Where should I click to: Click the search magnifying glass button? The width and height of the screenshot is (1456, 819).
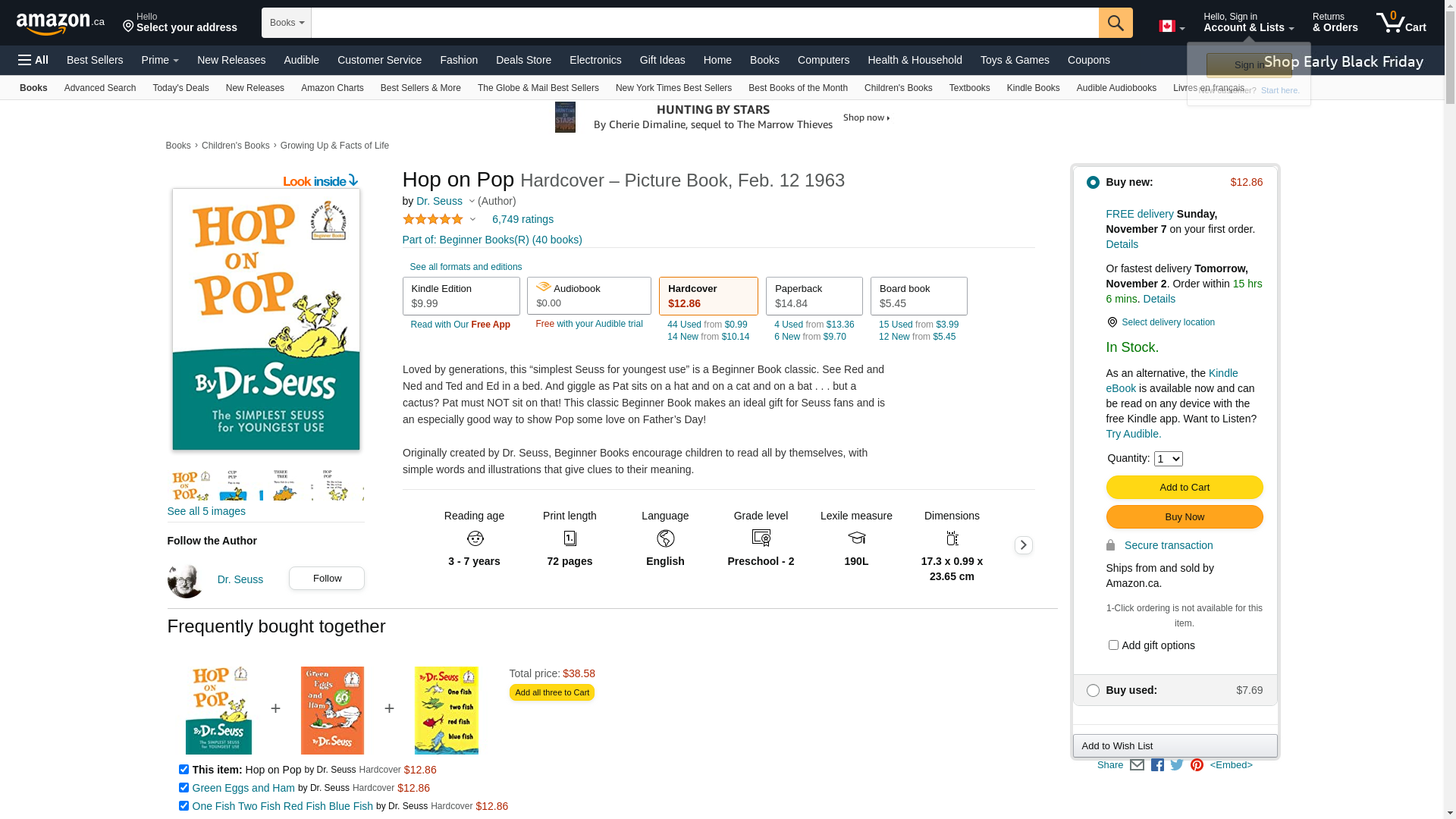coord(1115,23)
